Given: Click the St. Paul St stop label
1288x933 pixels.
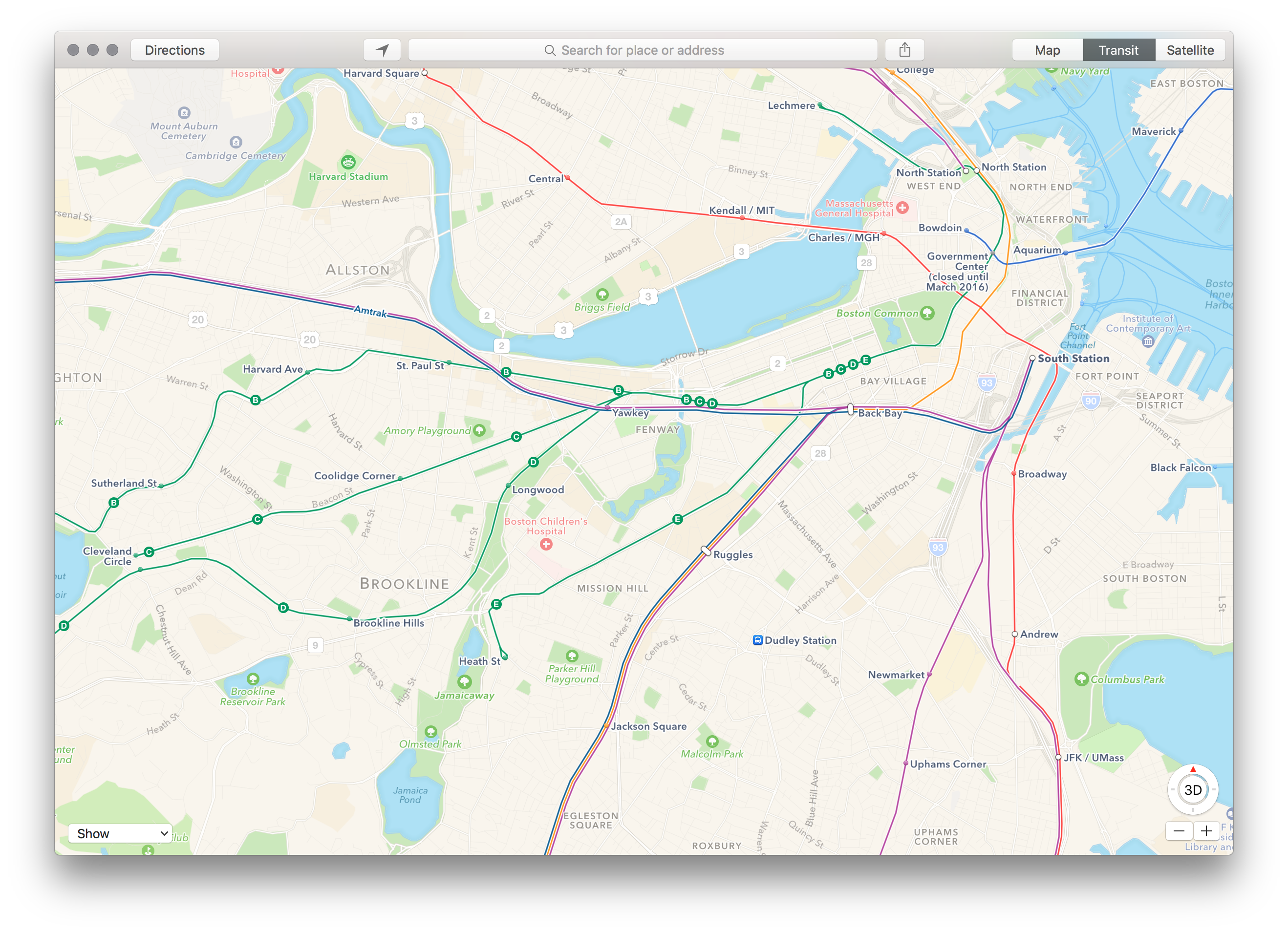Looking at the screenshot, I should 420,366.
